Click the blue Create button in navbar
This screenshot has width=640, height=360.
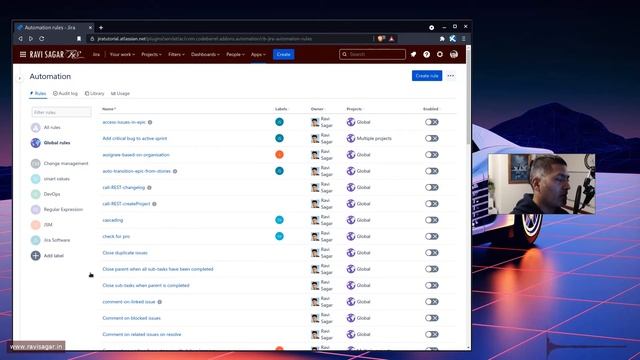[x=284, y=54]
